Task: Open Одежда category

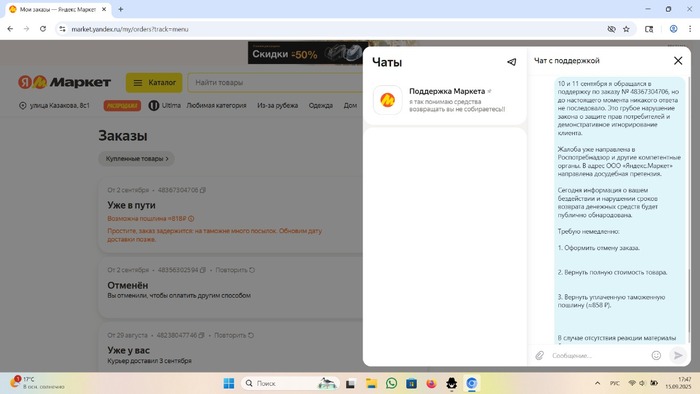Action: [321, 105]
